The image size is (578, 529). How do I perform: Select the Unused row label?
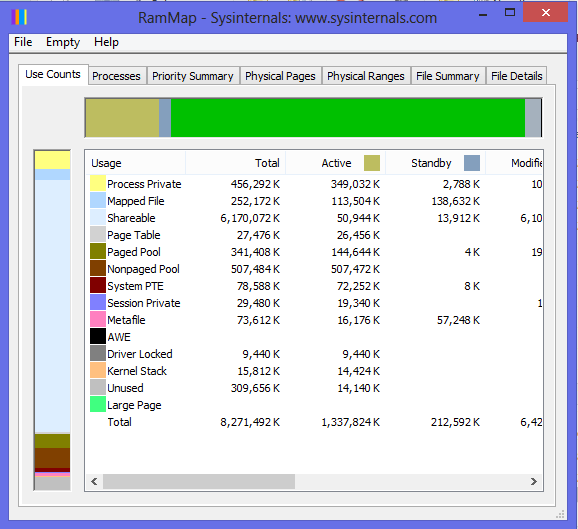click(x=125, y=387)
